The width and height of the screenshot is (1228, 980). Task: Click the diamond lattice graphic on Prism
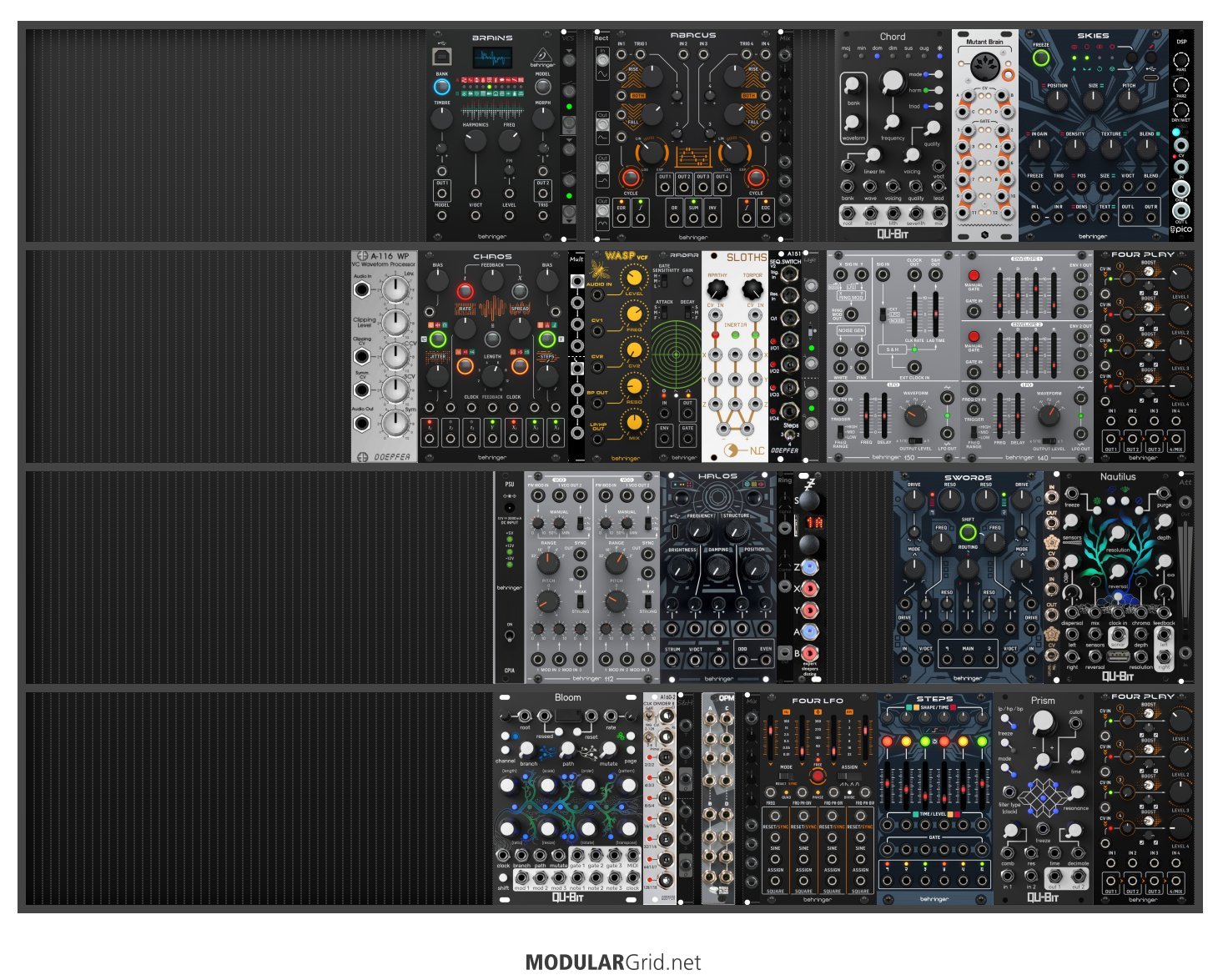[x=1043, y=799]
